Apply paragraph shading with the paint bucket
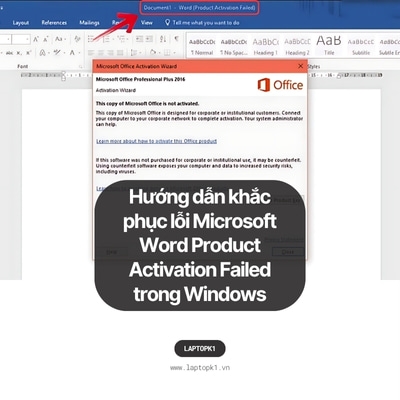 [153, 52]
